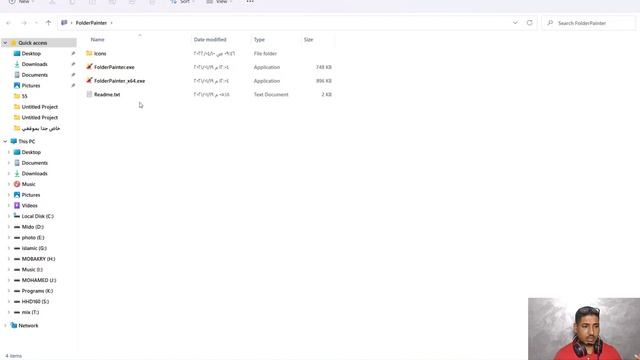Refresh the FolderPainter folder view

tap(529, 23)
